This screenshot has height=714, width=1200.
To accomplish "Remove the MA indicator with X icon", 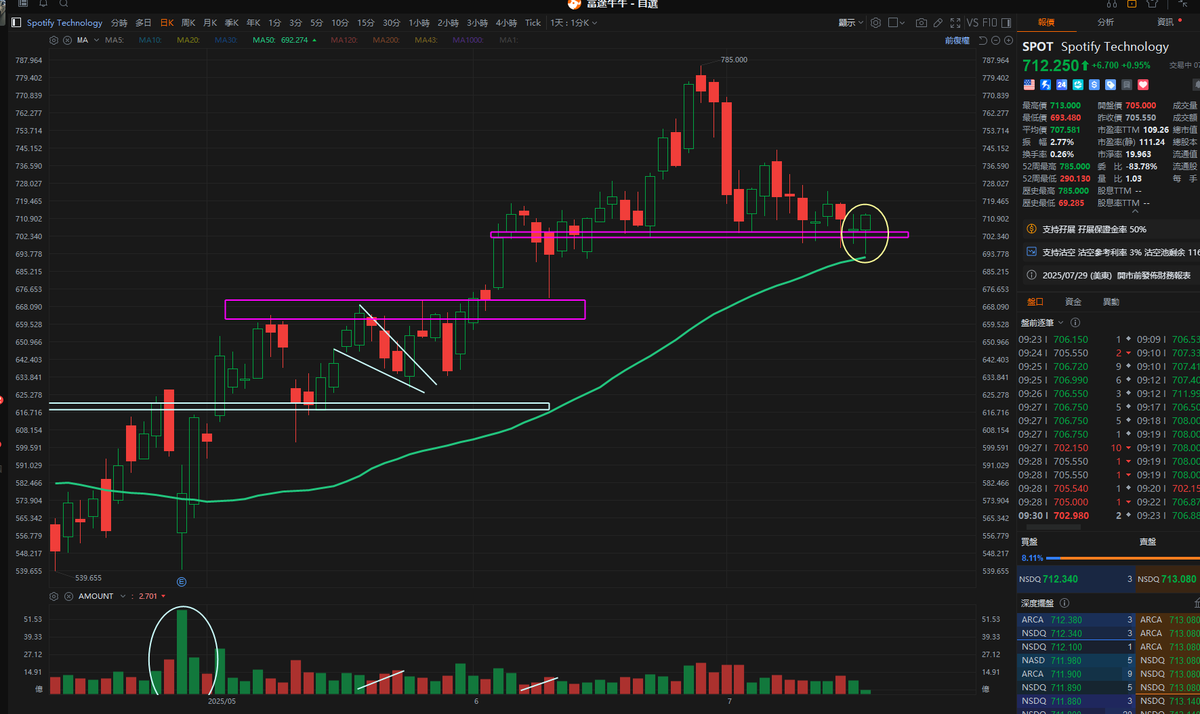I will point(67,40).
